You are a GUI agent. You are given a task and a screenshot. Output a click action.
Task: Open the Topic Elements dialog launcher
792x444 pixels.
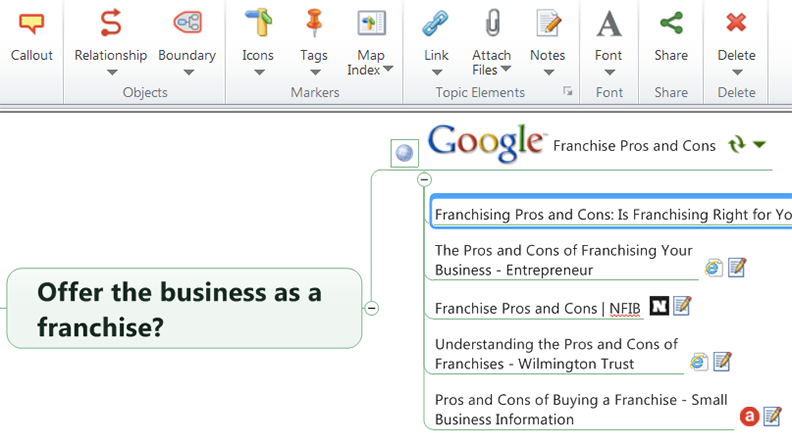[x=568, y=92]
